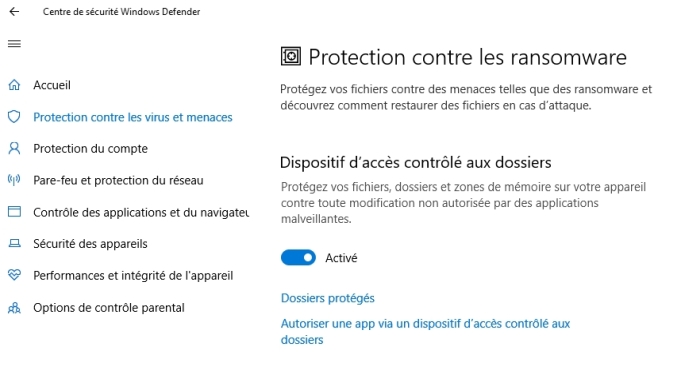This screenshot has height=382, width=700.
Task: Select Sécurité des appareils
Action: (x=90, y=244)
